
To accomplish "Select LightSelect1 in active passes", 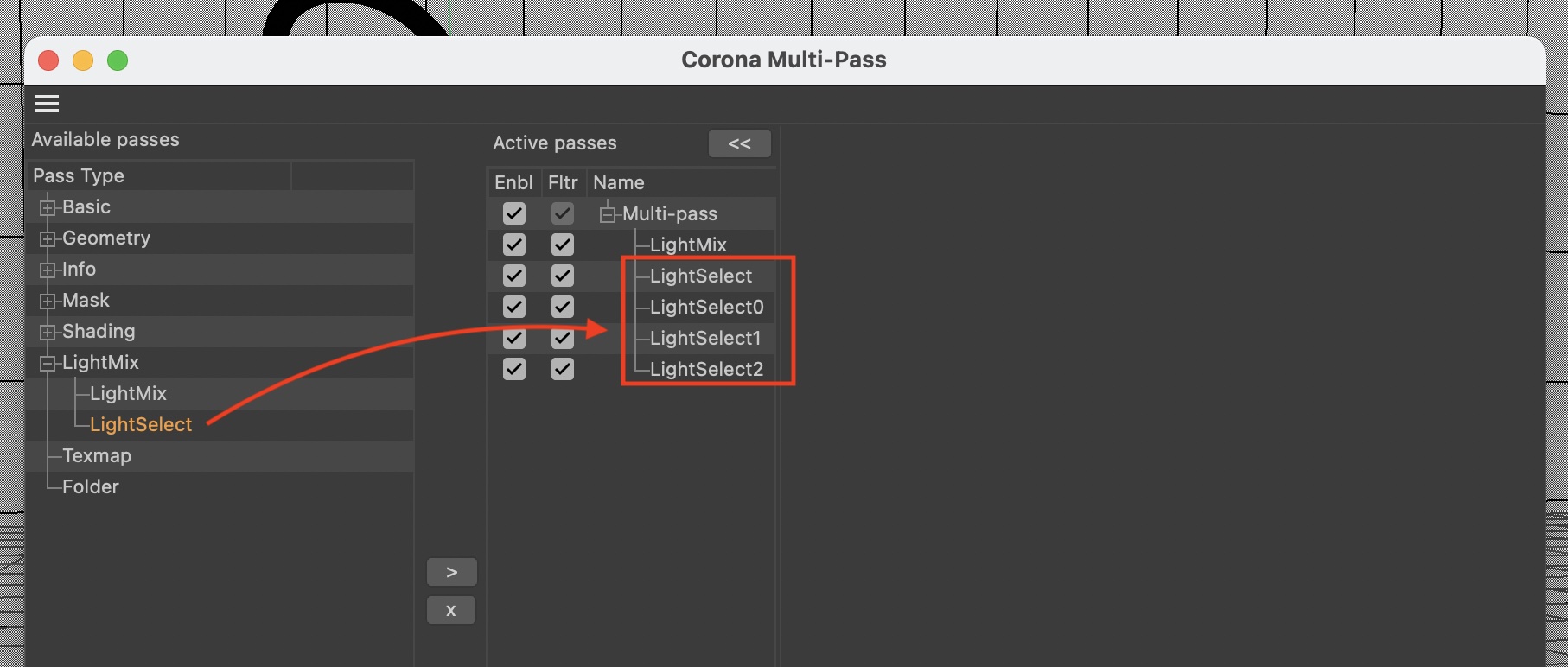I will [x=705, y=338].
